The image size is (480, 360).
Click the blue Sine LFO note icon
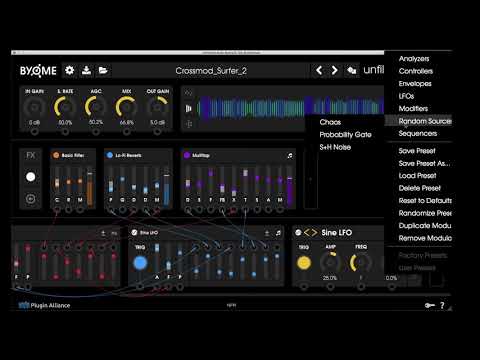coord(278,233)
